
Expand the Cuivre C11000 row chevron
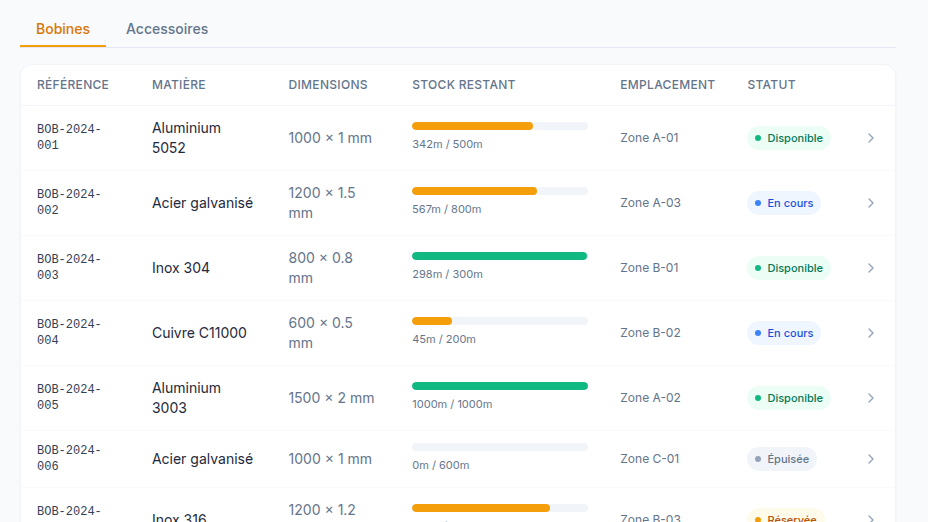871,333
